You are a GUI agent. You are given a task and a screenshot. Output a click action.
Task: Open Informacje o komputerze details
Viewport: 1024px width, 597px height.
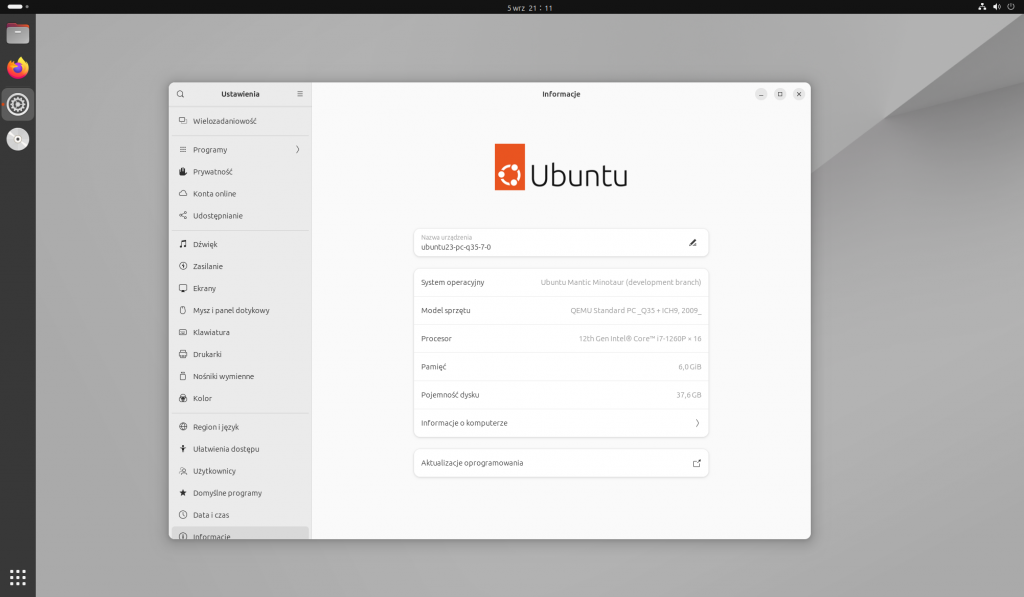(560, 422)
